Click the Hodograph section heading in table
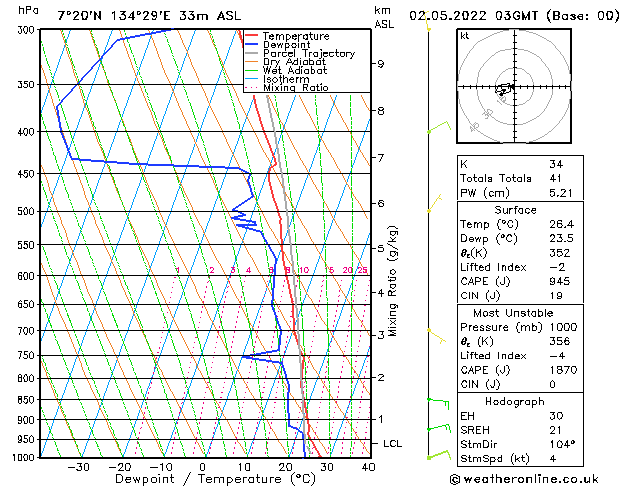The width and height of the screenshot is (629, 486). coord(515,402)
